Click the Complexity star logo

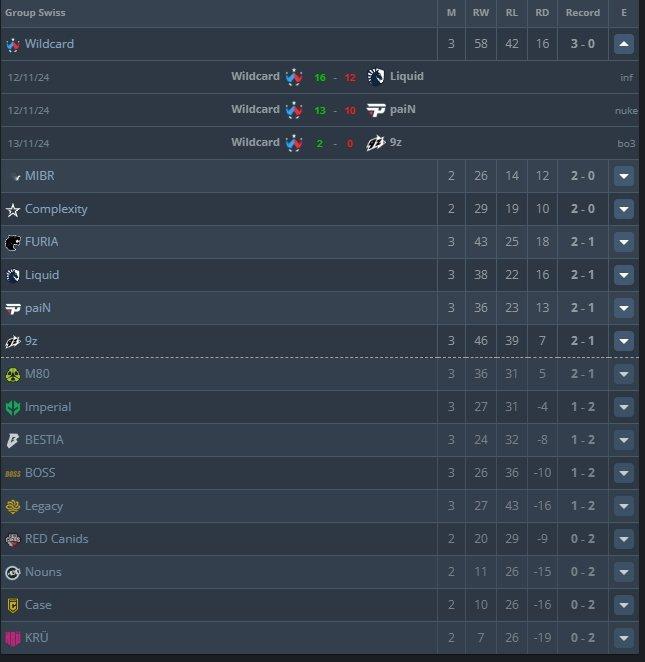[13, 209]
